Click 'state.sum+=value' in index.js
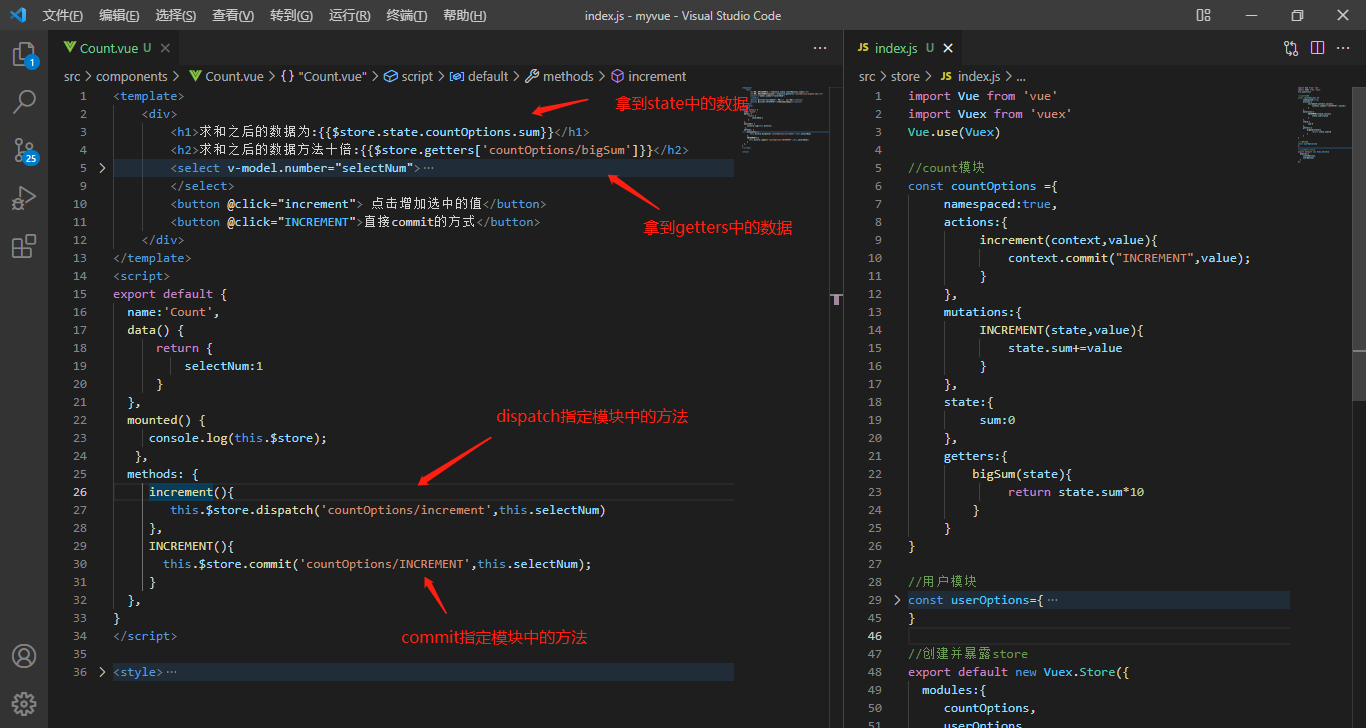 [x=1065, y=348]
